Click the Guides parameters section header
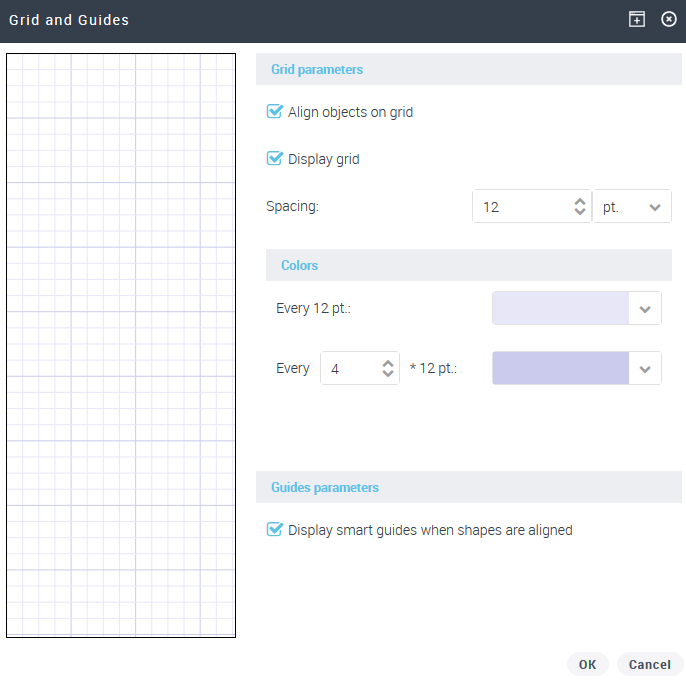 pos(325,487)
